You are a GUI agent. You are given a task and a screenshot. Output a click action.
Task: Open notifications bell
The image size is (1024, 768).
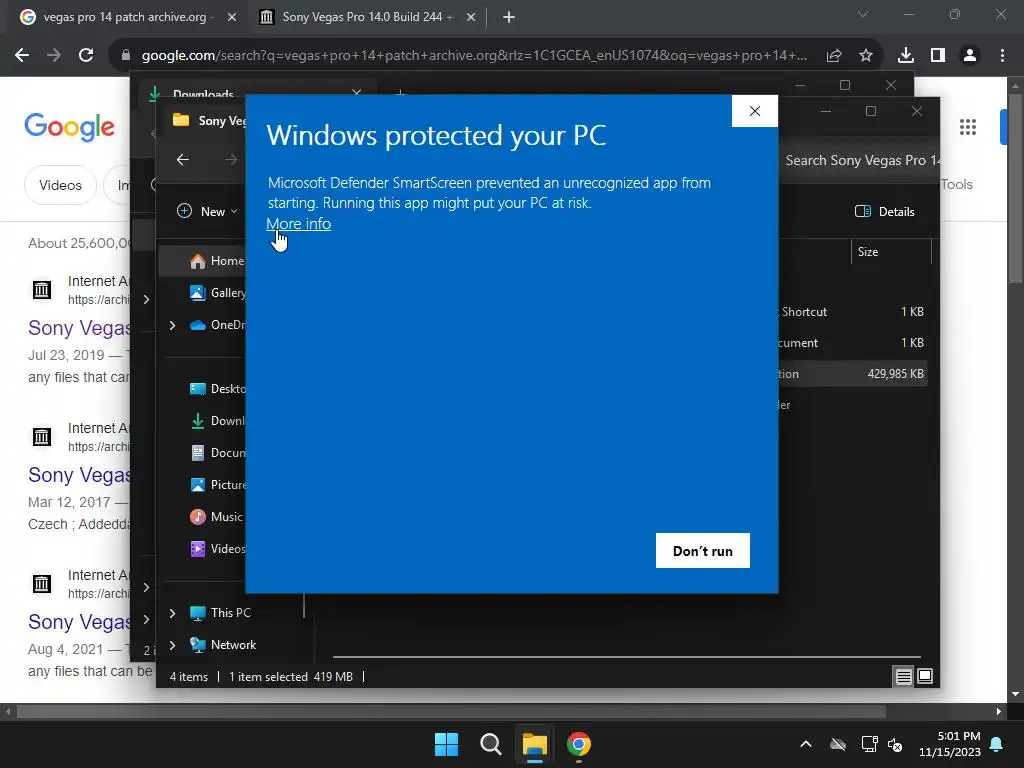click(997, 744)
